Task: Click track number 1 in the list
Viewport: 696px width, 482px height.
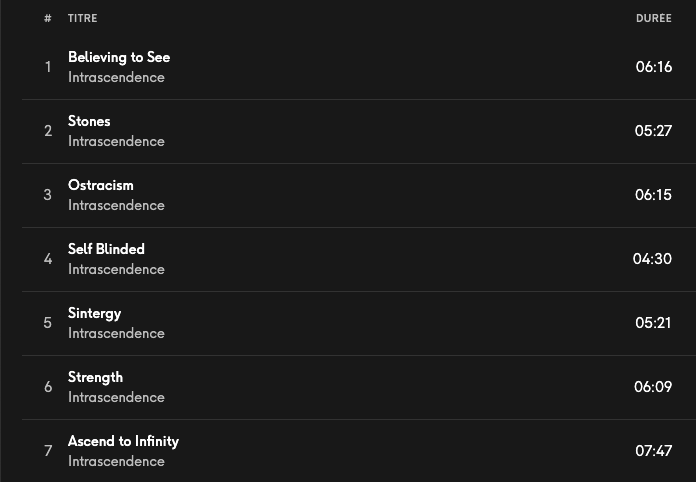Action: click(x=47, y=67)
